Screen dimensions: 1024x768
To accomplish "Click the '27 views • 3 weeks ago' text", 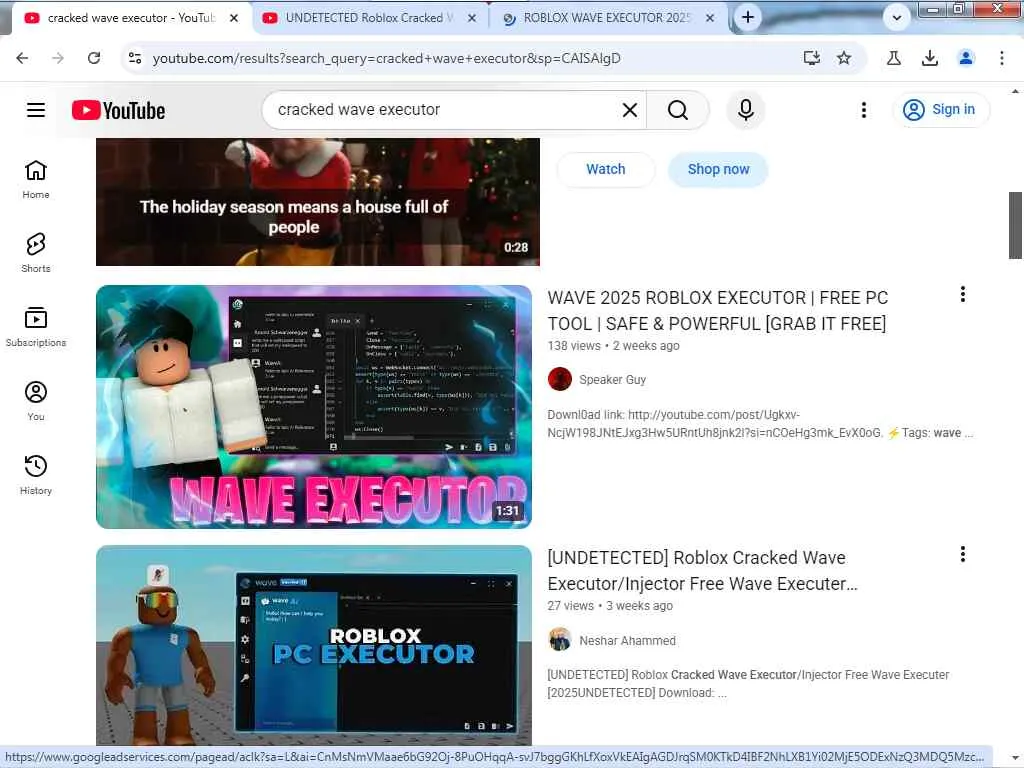I will (610, 606).
